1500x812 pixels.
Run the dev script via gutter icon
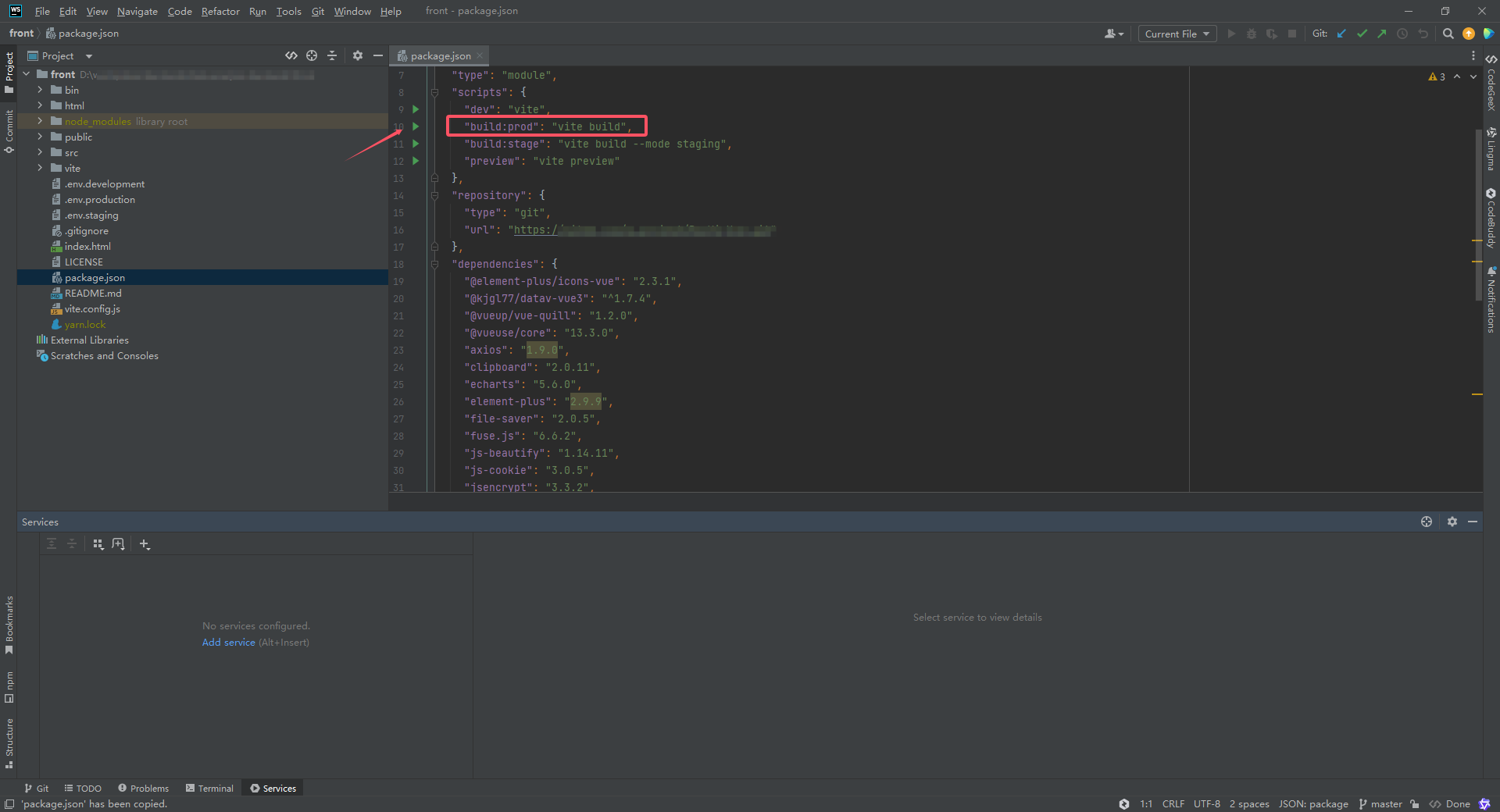coord(415,109)
